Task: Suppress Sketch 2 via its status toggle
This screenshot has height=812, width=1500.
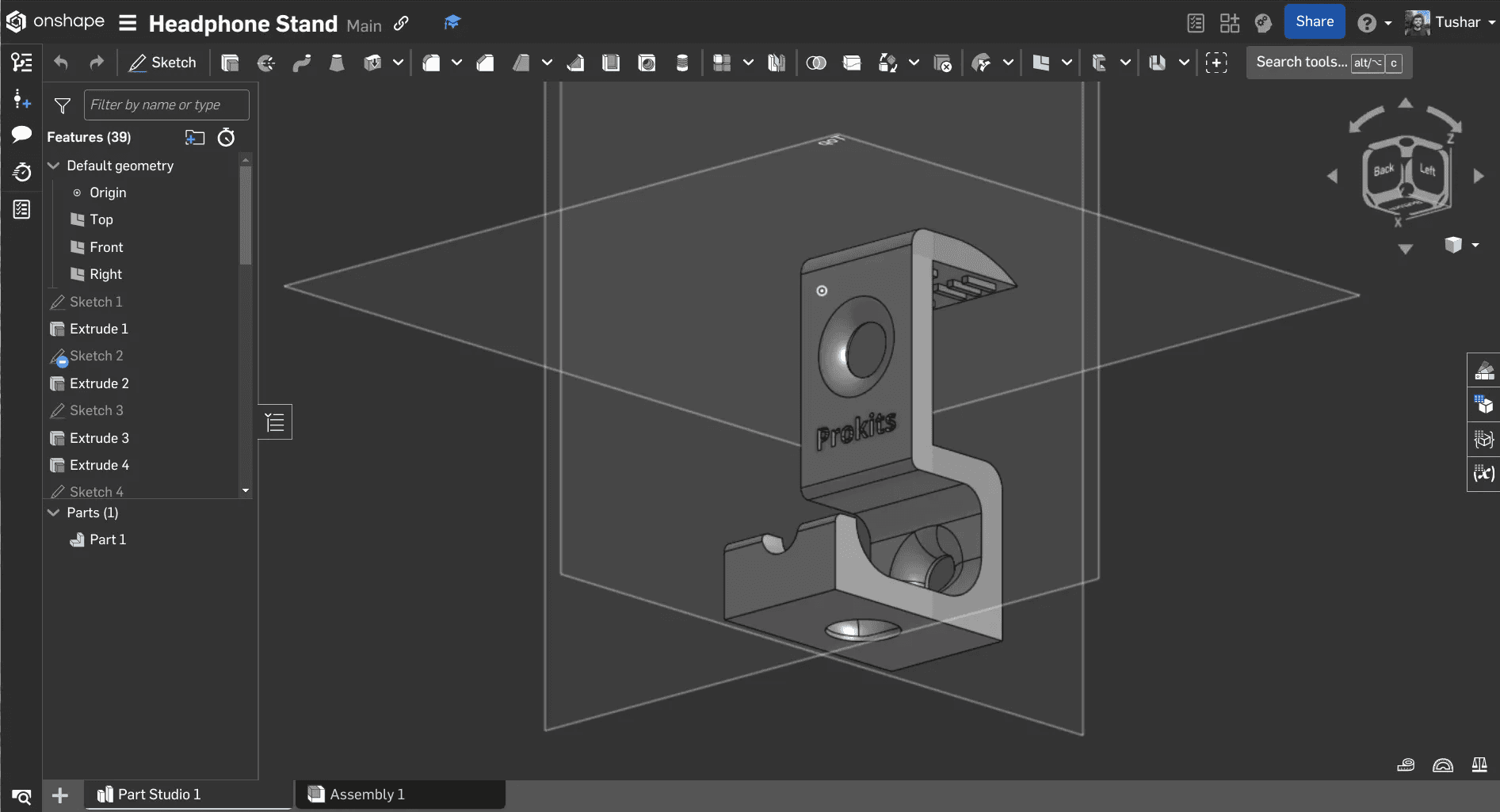Action: (x=62, y=360)
